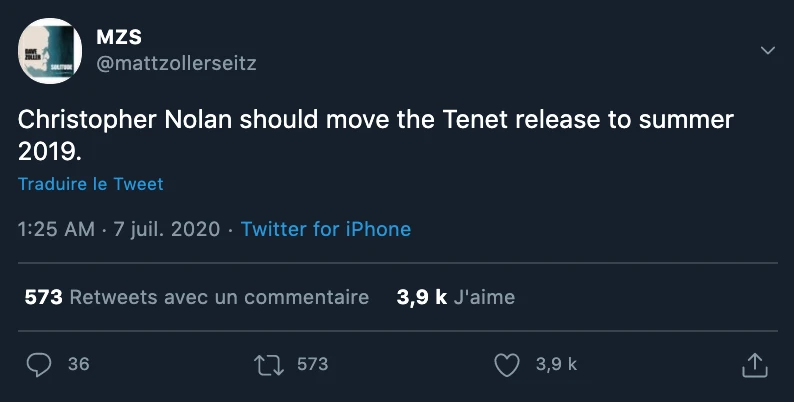The height and width of the screenshot is (402, 794).
Task: Click the 3,9 k count beside heart
Action: point(556,365)
